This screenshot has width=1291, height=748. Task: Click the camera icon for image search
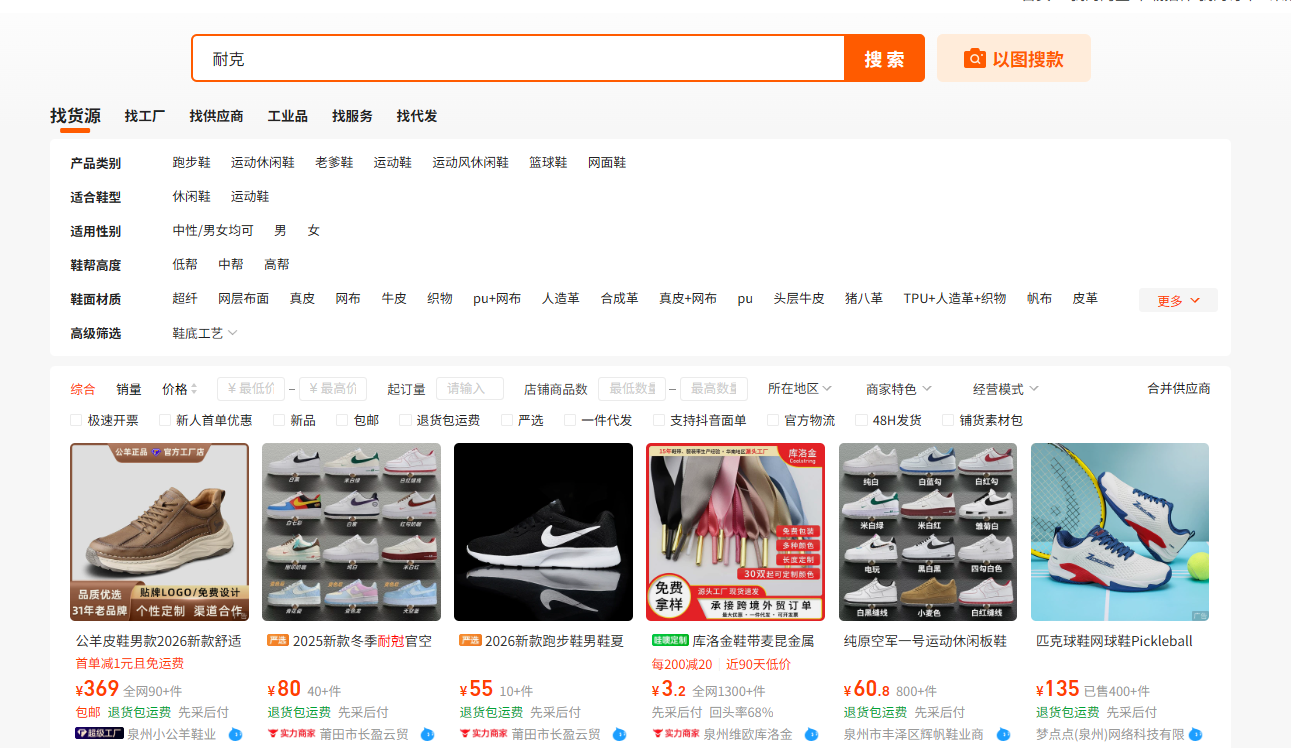tap(975, 59)
